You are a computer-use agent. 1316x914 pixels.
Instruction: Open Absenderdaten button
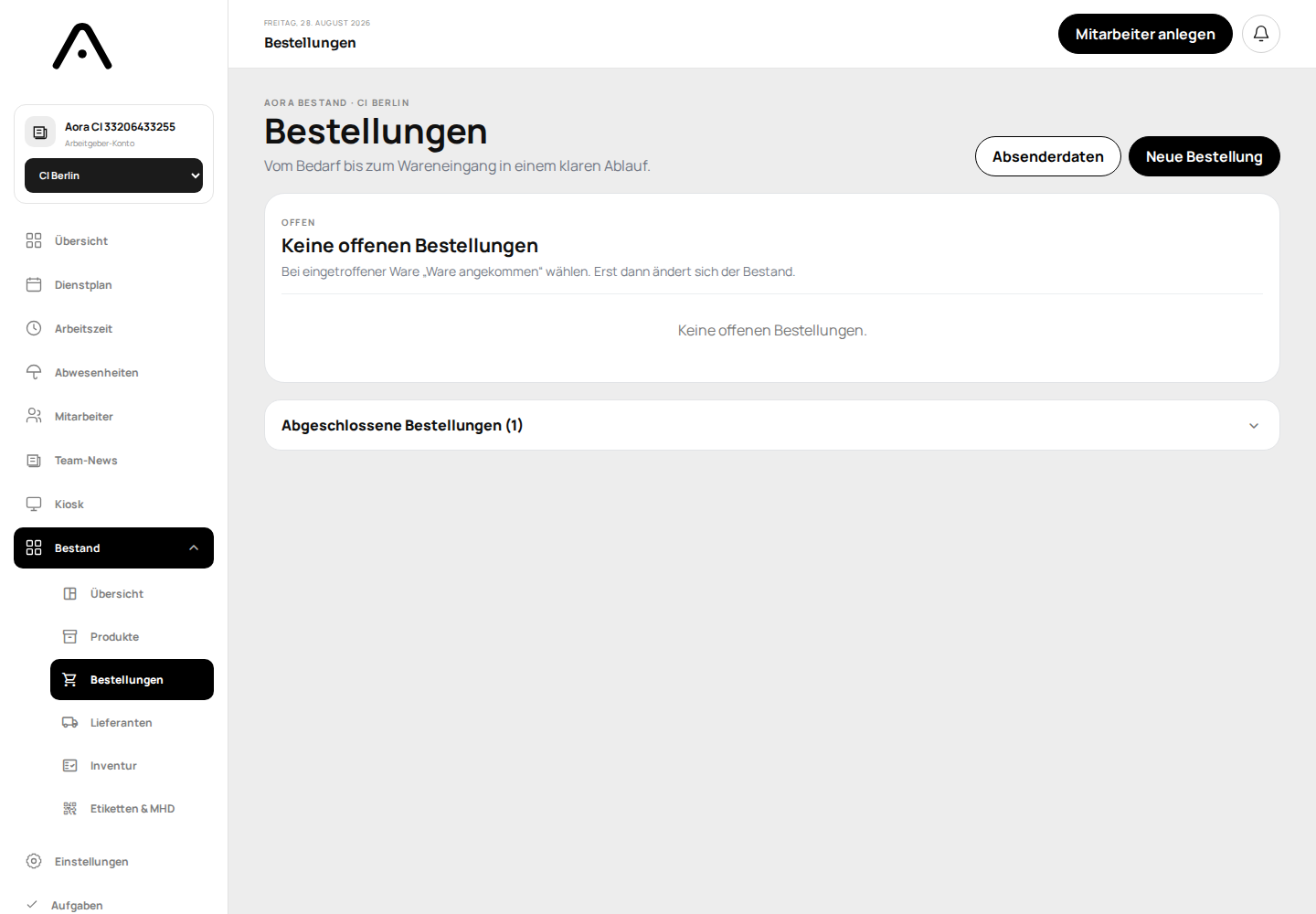coord(1047,156)
